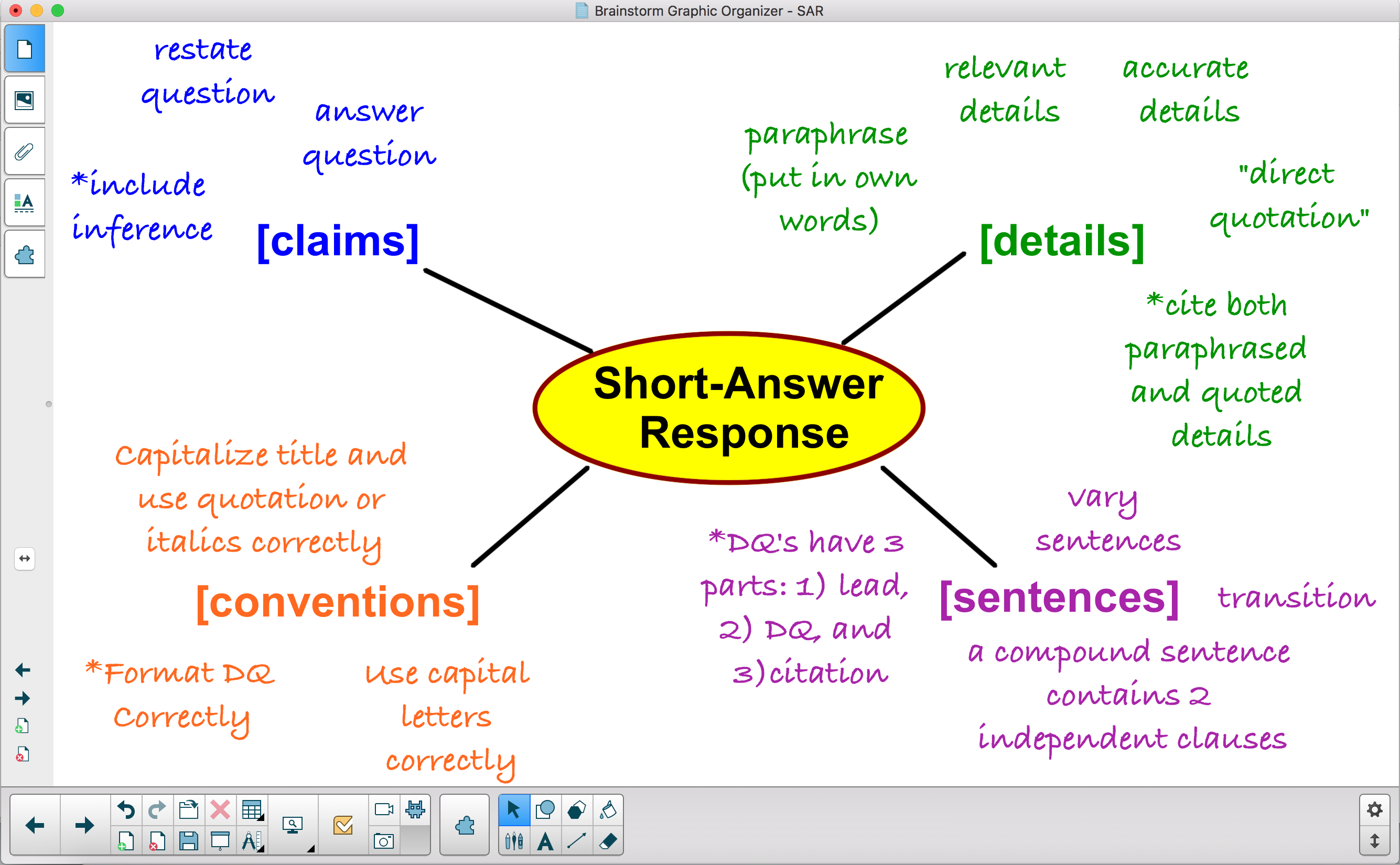Open toolbar settings gear
The image size is (1400, 865).
click(1374, 809)
